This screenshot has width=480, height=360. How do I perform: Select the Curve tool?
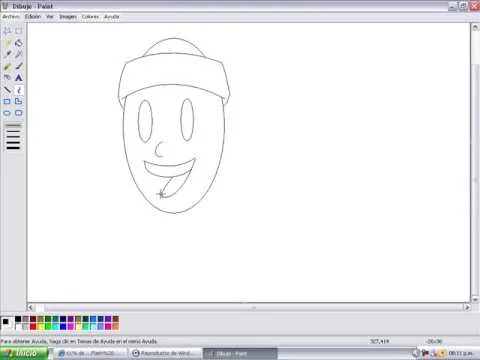19,90
